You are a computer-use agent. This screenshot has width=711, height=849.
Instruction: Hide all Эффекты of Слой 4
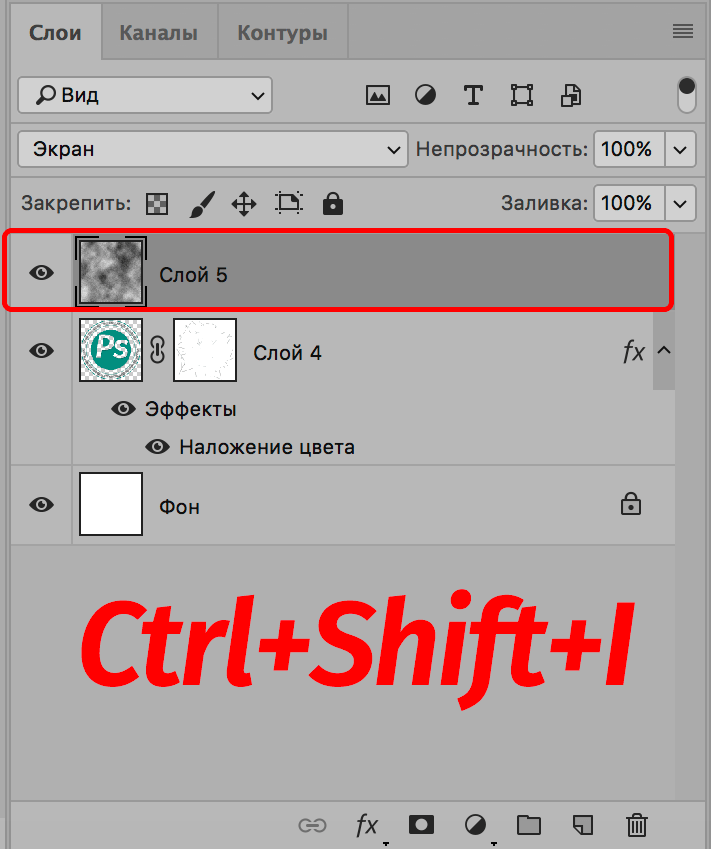pos(123,408)
